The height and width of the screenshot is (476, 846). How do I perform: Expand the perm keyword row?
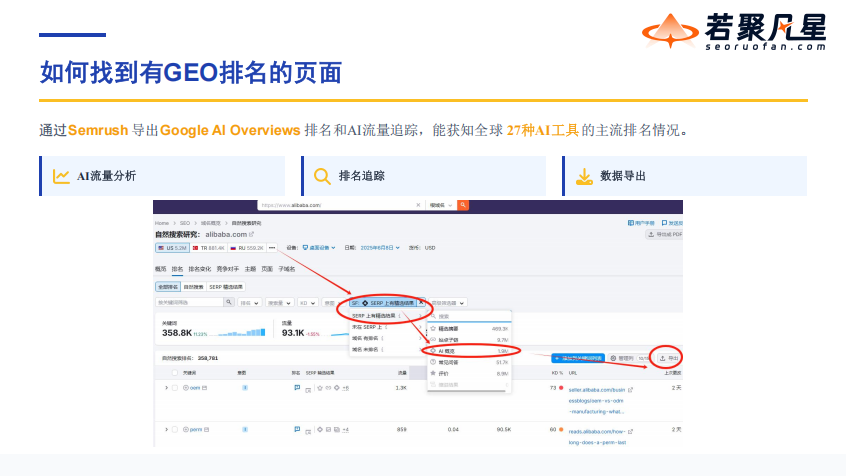pyautogui.click(x=166, y=430)
